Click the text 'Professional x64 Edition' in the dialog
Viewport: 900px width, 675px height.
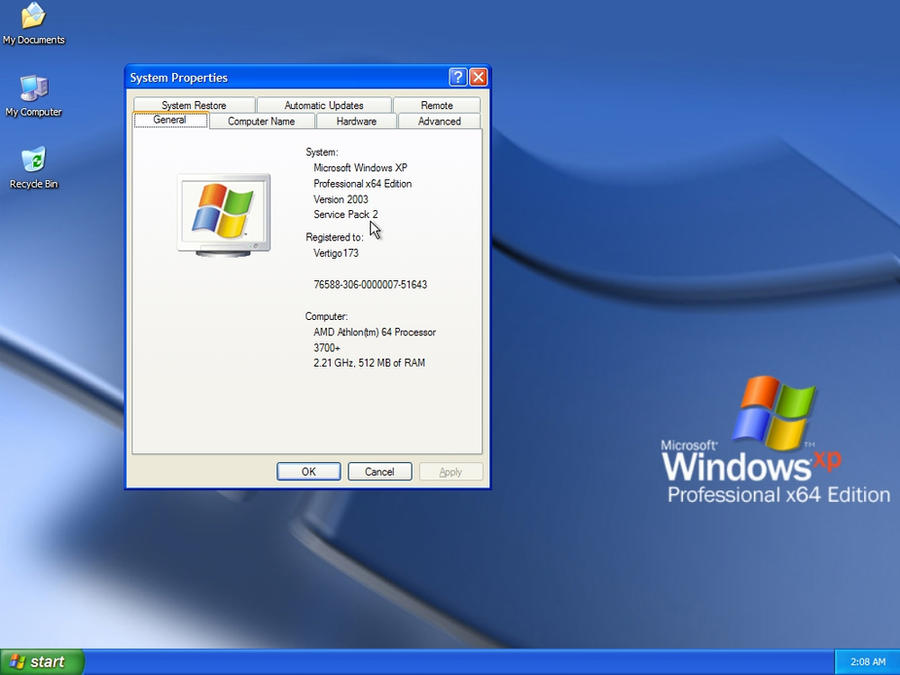pyautogui.click(x=362, y=184)
